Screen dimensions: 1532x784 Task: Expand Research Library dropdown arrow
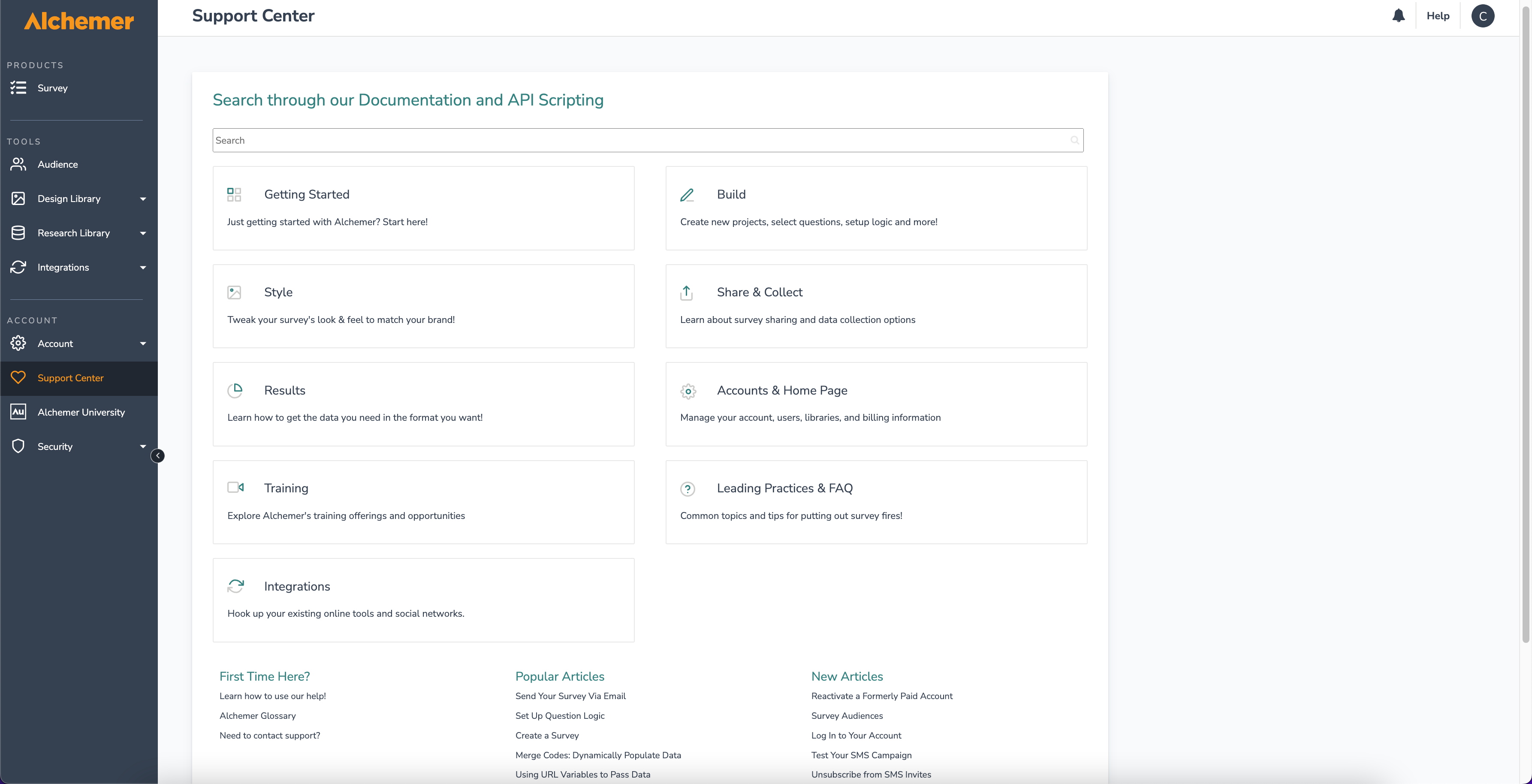[x=143, y=234]
